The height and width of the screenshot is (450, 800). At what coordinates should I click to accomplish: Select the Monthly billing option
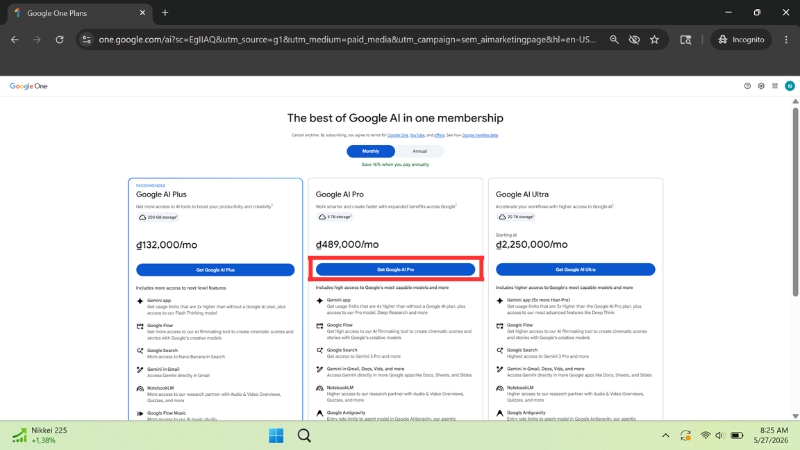[370, 151]
